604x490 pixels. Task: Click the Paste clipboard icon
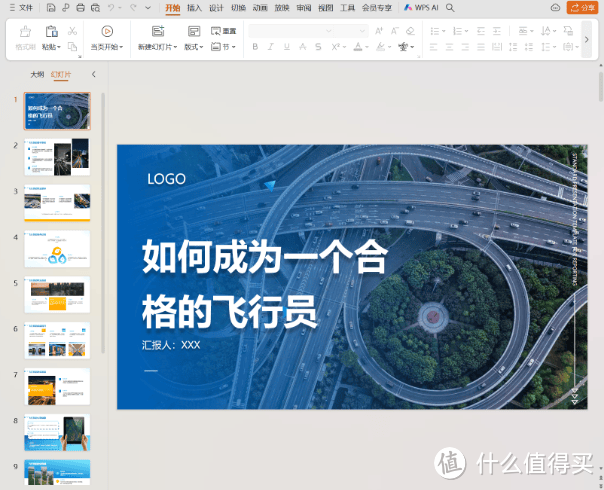[51, 31]
